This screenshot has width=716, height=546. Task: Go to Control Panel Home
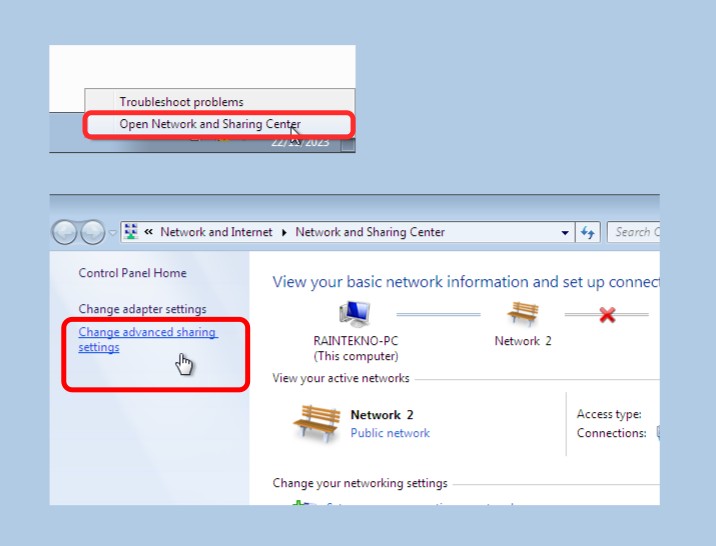point(132,273)
